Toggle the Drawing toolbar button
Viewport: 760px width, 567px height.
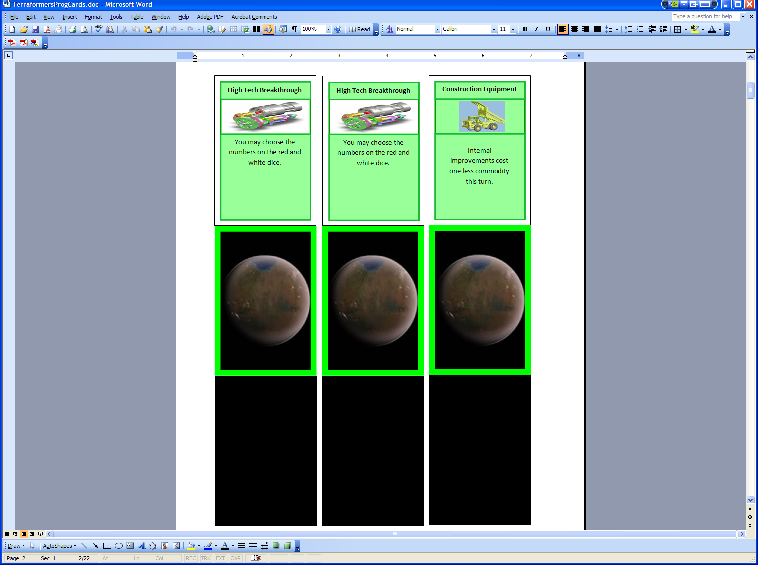click(268, 30)
